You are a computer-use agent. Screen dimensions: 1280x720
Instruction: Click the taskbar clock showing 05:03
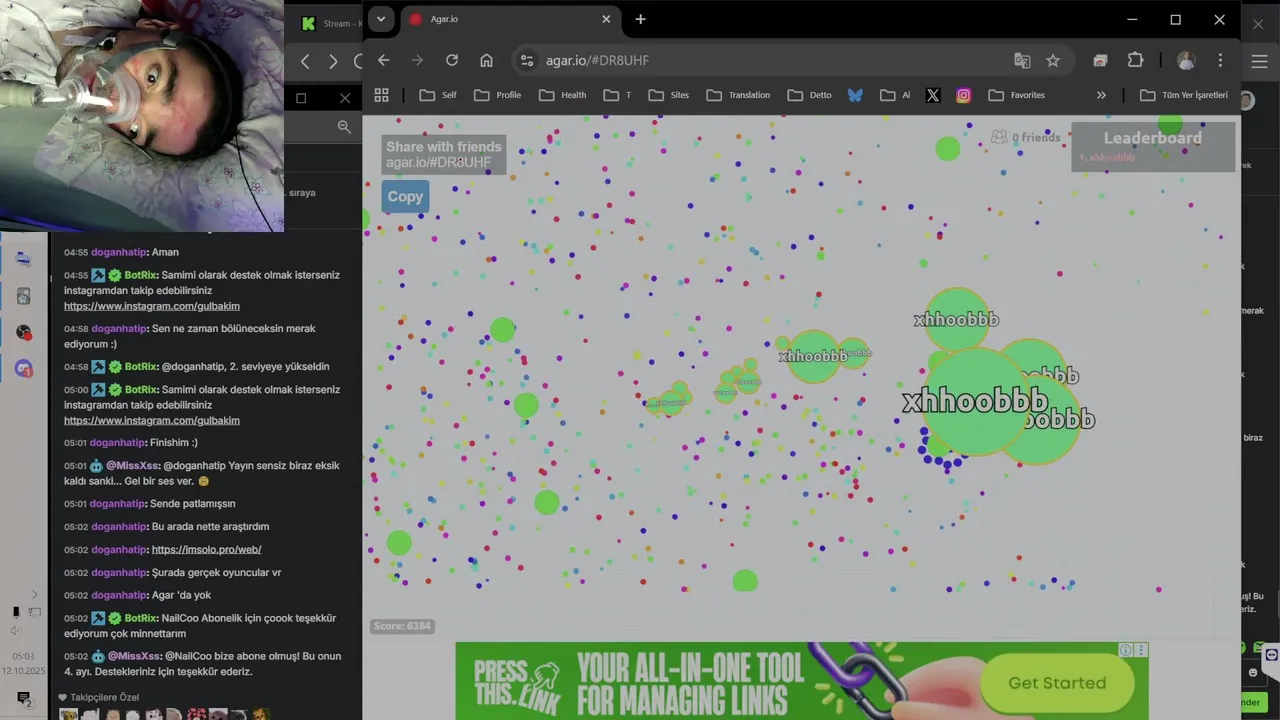pos(23,656)
